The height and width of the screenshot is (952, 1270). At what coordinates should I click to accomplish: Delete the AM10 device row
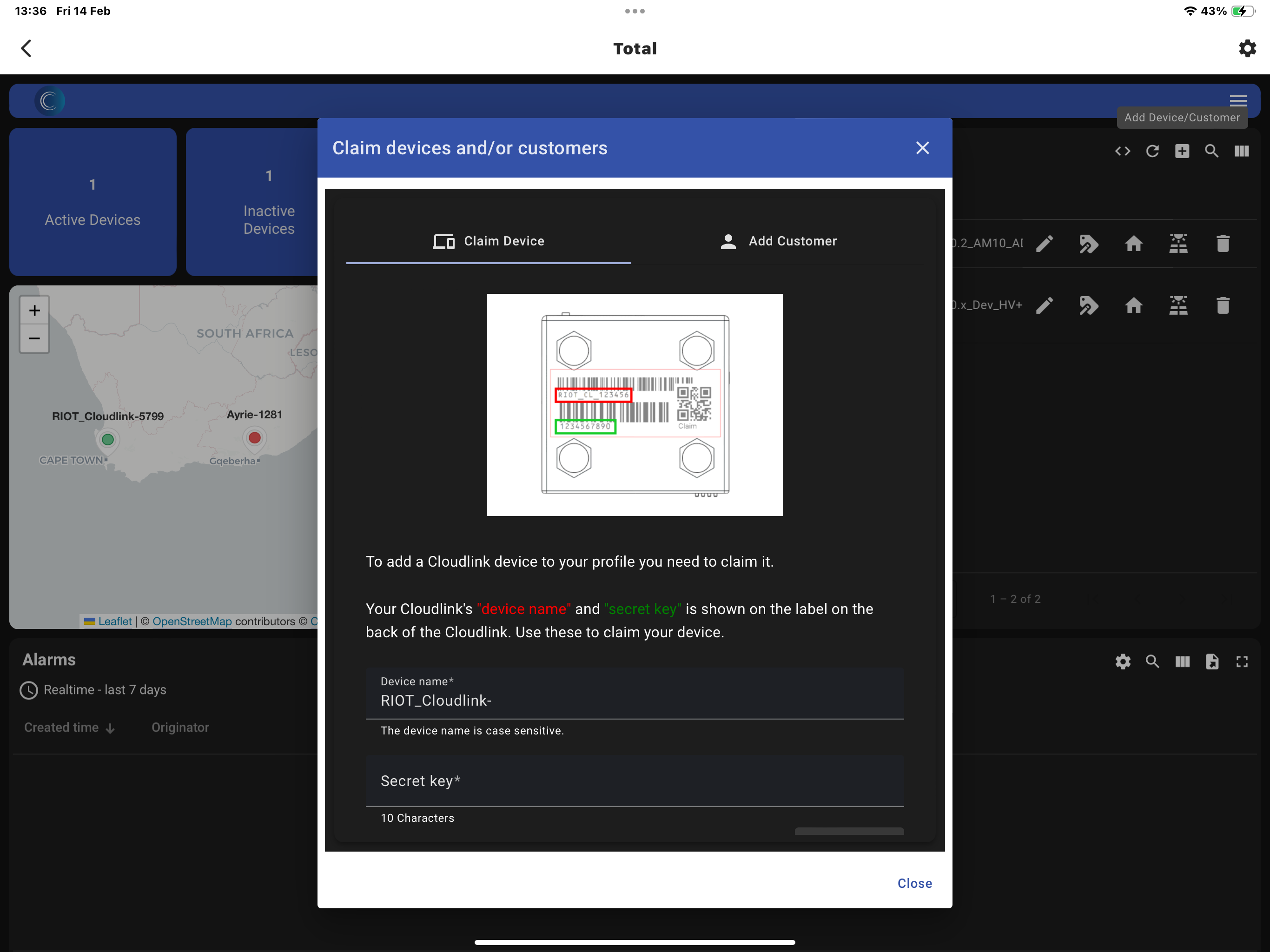(1223, 244)
